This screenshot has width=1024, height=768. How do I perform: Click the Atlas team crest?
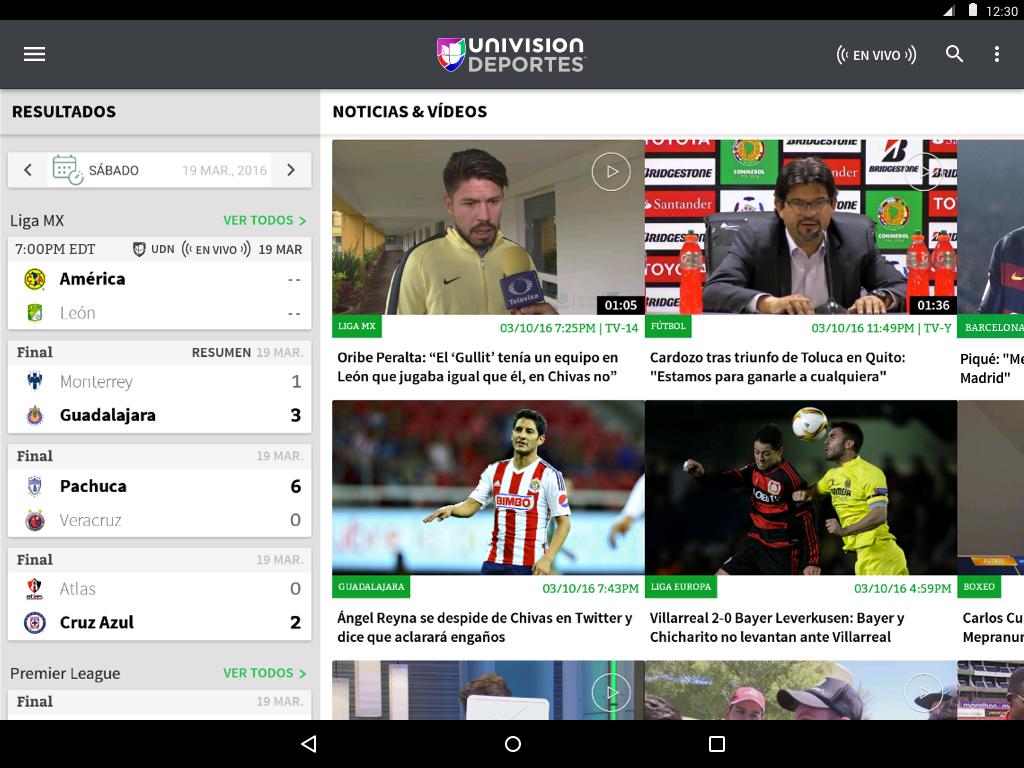35,589
